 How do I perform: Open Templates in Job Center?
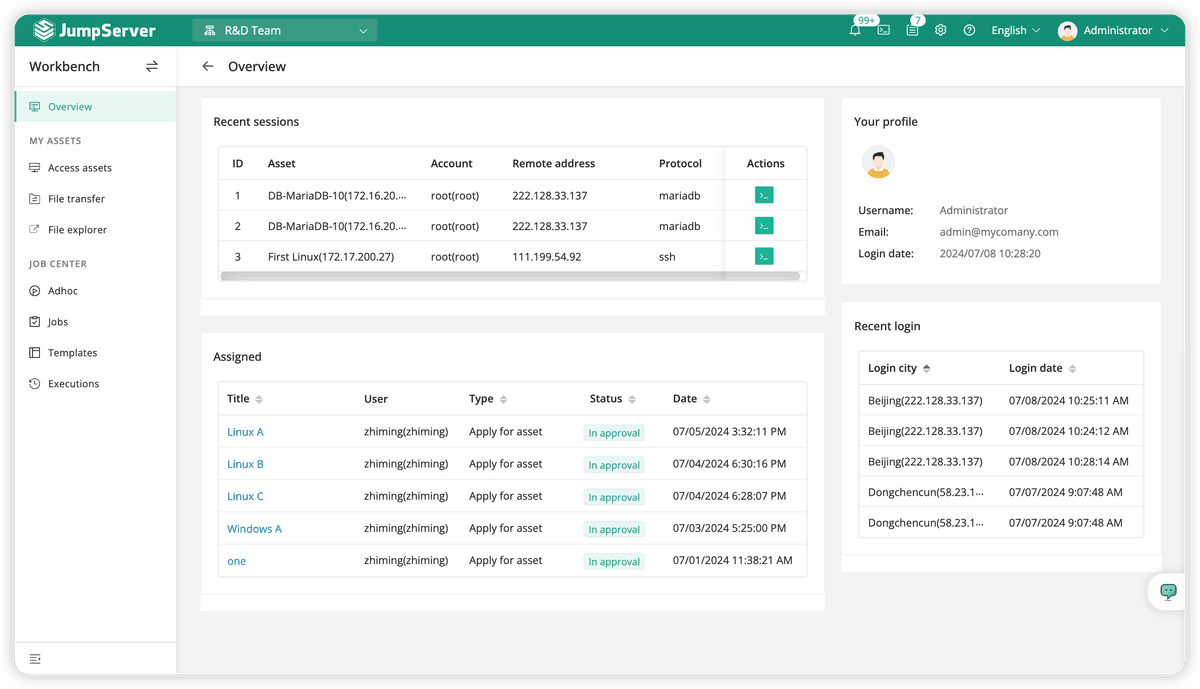pyautogui.click(x=72, y=353)
